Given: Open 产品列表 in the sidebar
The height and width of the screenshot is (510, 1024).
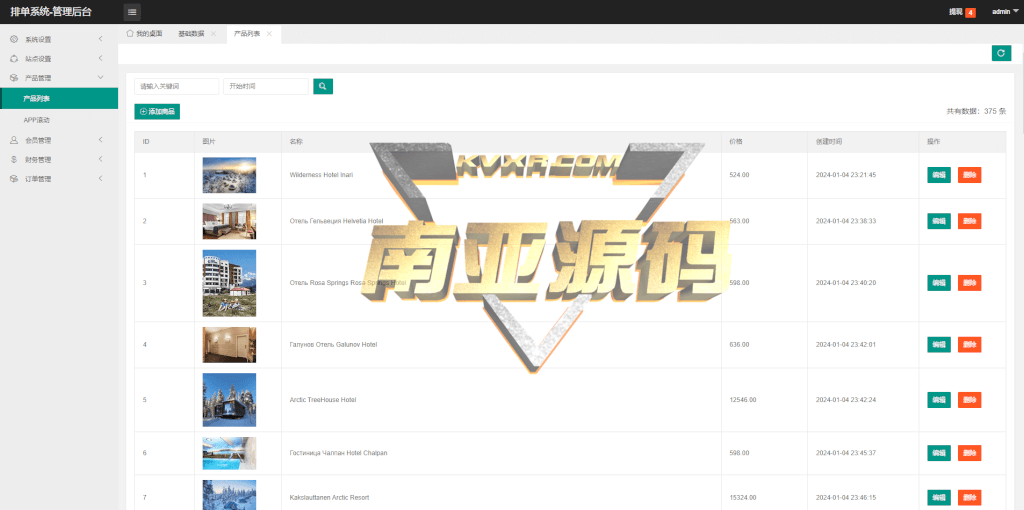Looking at the screenshot, I should click(59, 99).
